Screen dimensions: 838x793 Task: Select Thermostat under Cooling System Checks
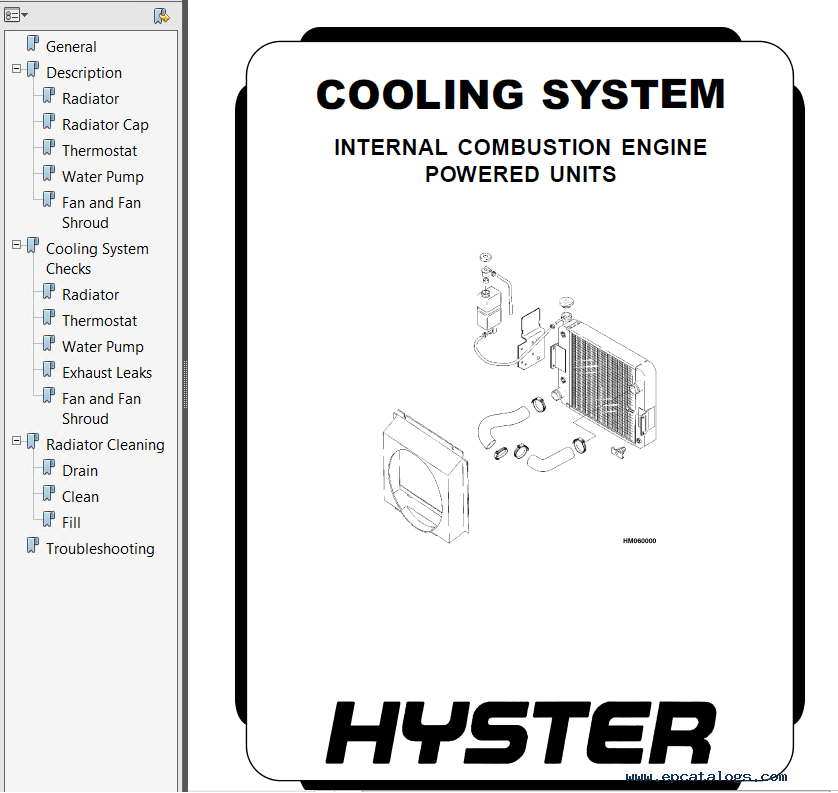click(99, 321)
